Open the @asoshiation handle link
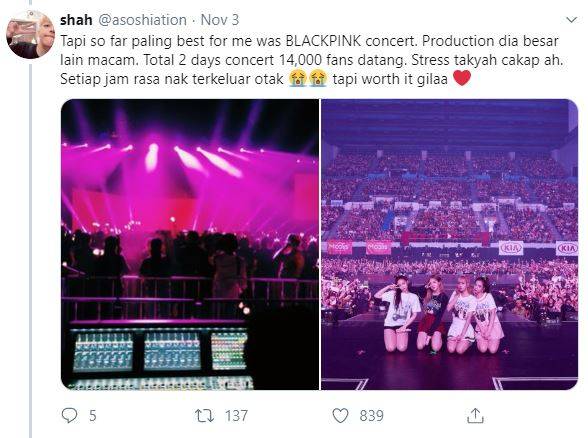 (x=142, y=20)
